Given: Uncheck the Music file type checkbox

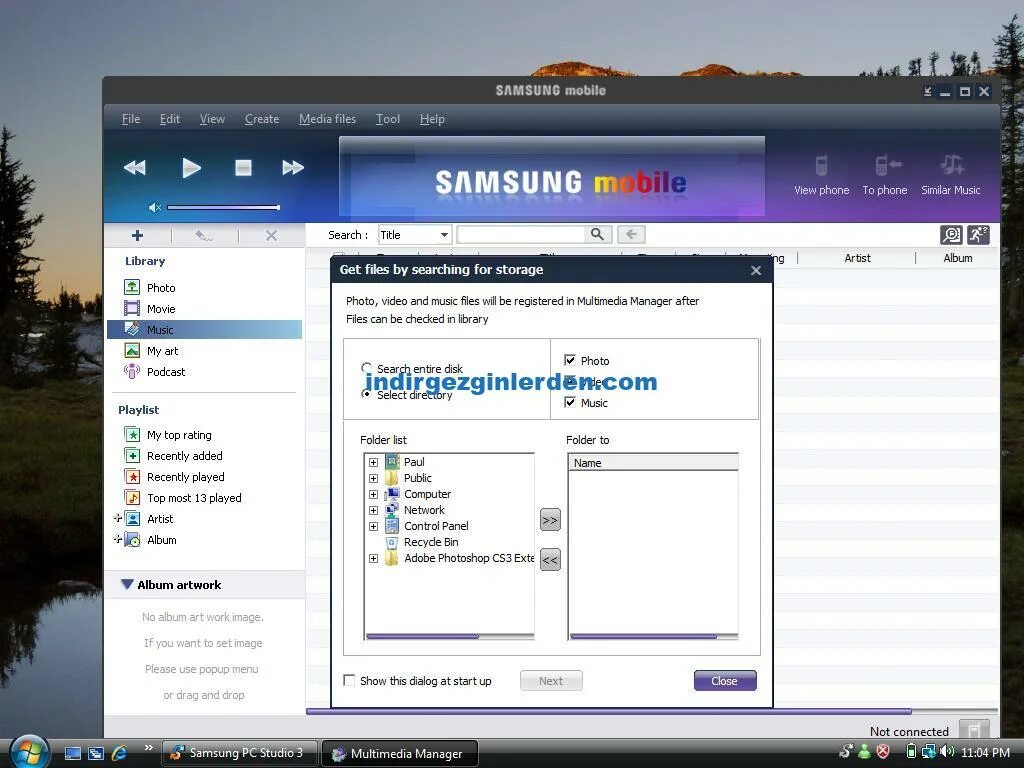Looking at the screenshot, I should [x=570, y=402].
